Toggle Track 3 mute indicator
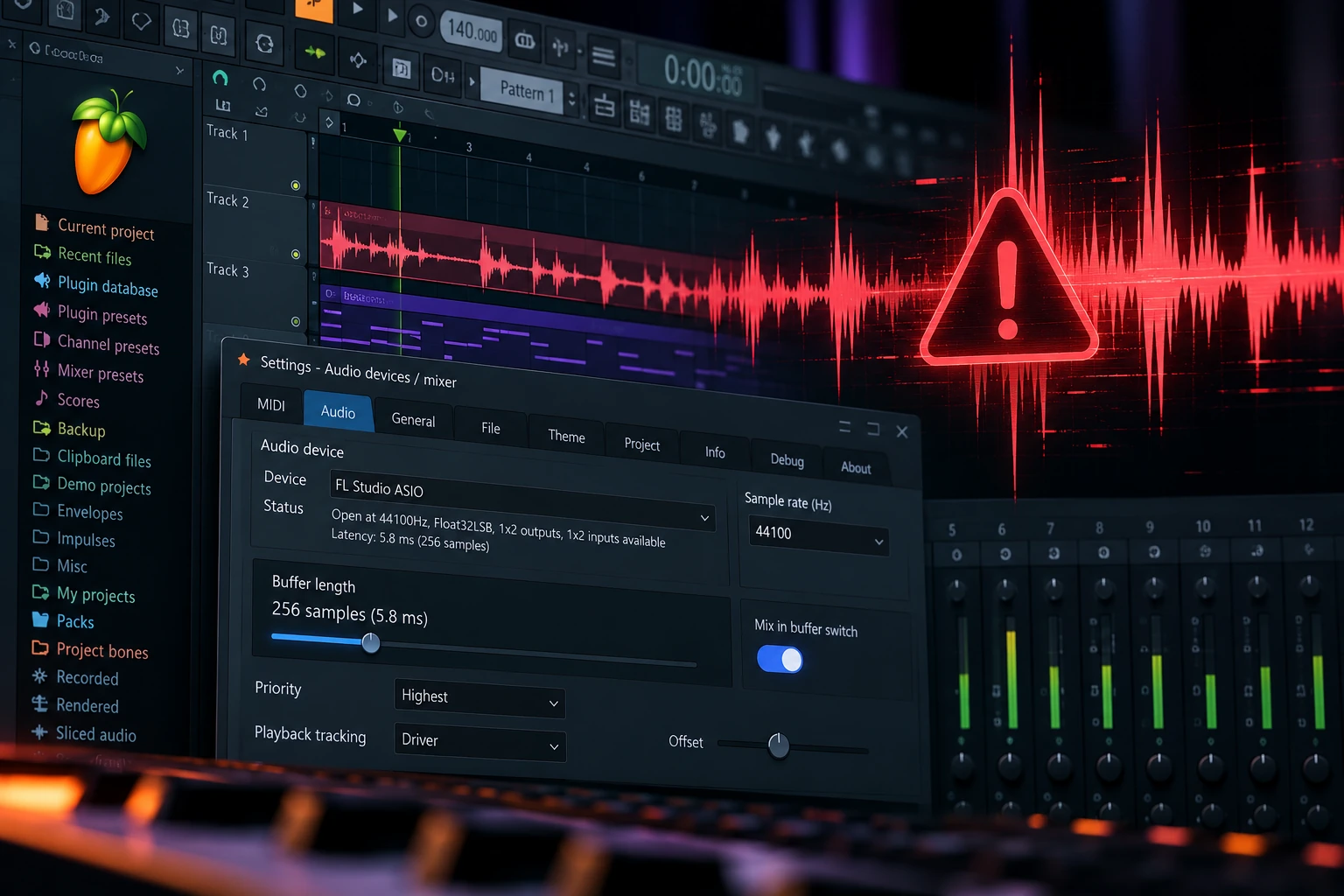This screenshot has width=1344, height=896. pos(296,322)
